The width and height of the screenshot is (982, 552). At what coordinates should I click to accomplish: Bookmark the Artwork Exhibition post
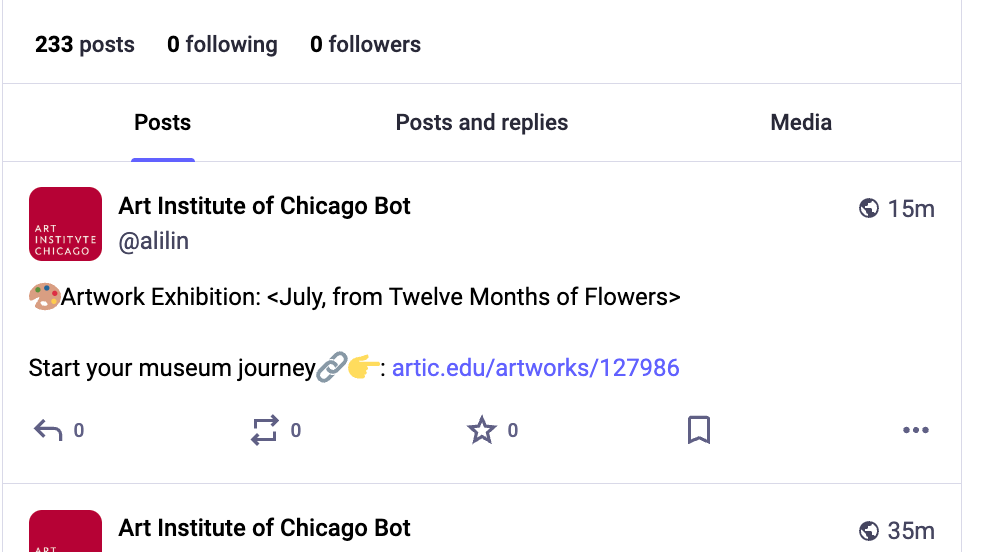[x=699, y=430]
